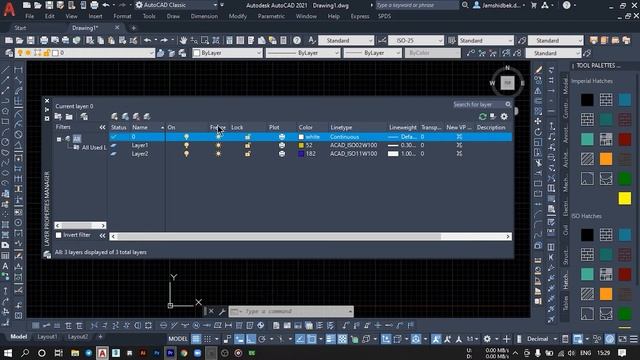
Task: Click the MODEL button in status bar
Action: click(x=178, y=339)
